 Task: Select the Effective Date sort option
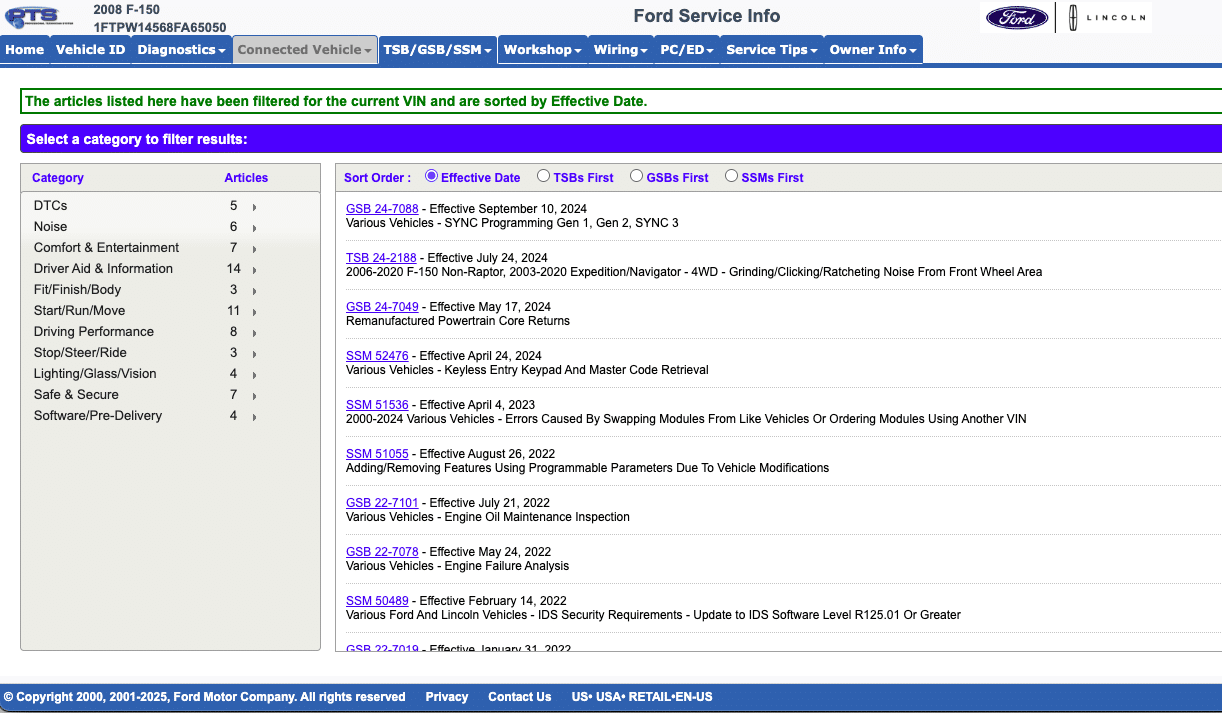432,176
